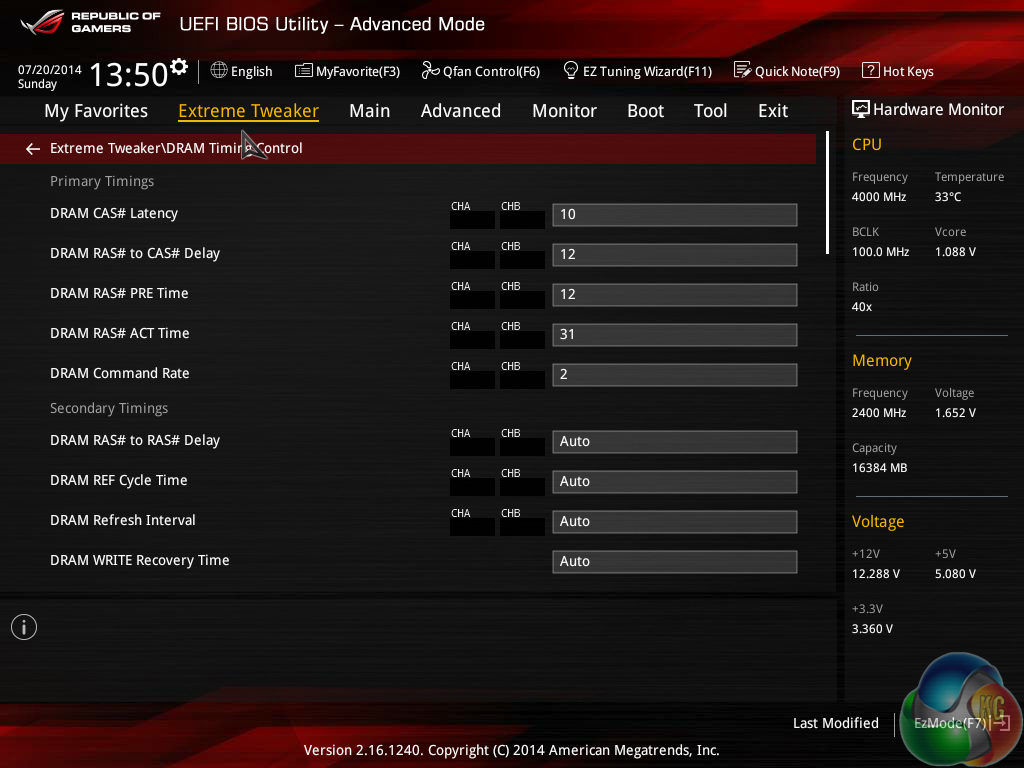1024x768 pixels.
Task: Click DRAM REF Cycle Time Auto field
Action: 675,481
